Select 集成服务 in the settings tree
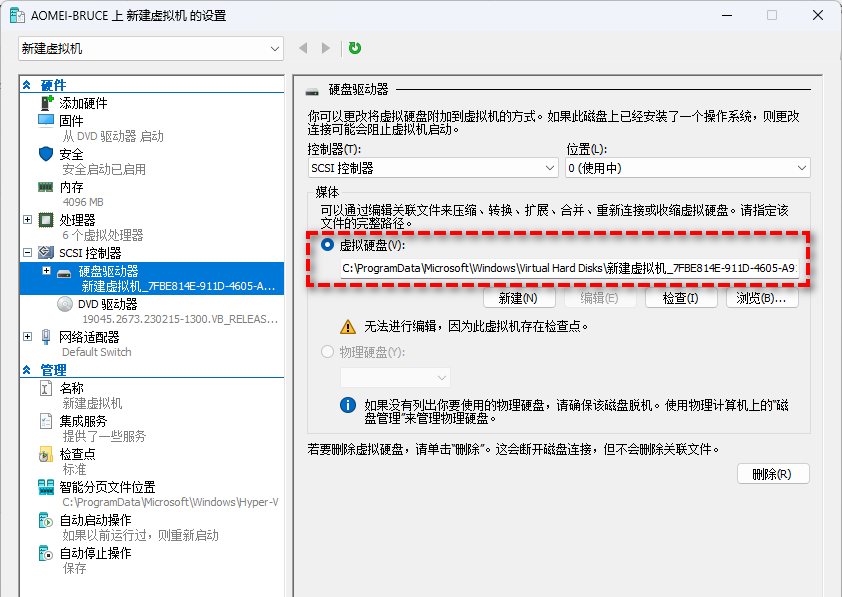Viewport: 842px width, 597px height. pos(83,421)
